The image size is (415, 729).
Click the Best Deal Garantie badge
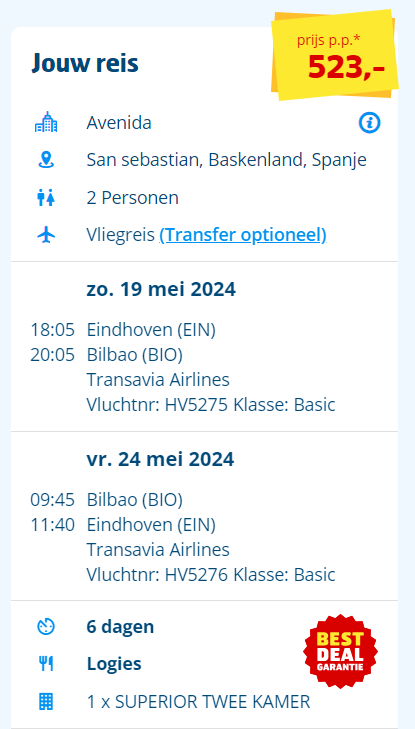pos(341,651)
